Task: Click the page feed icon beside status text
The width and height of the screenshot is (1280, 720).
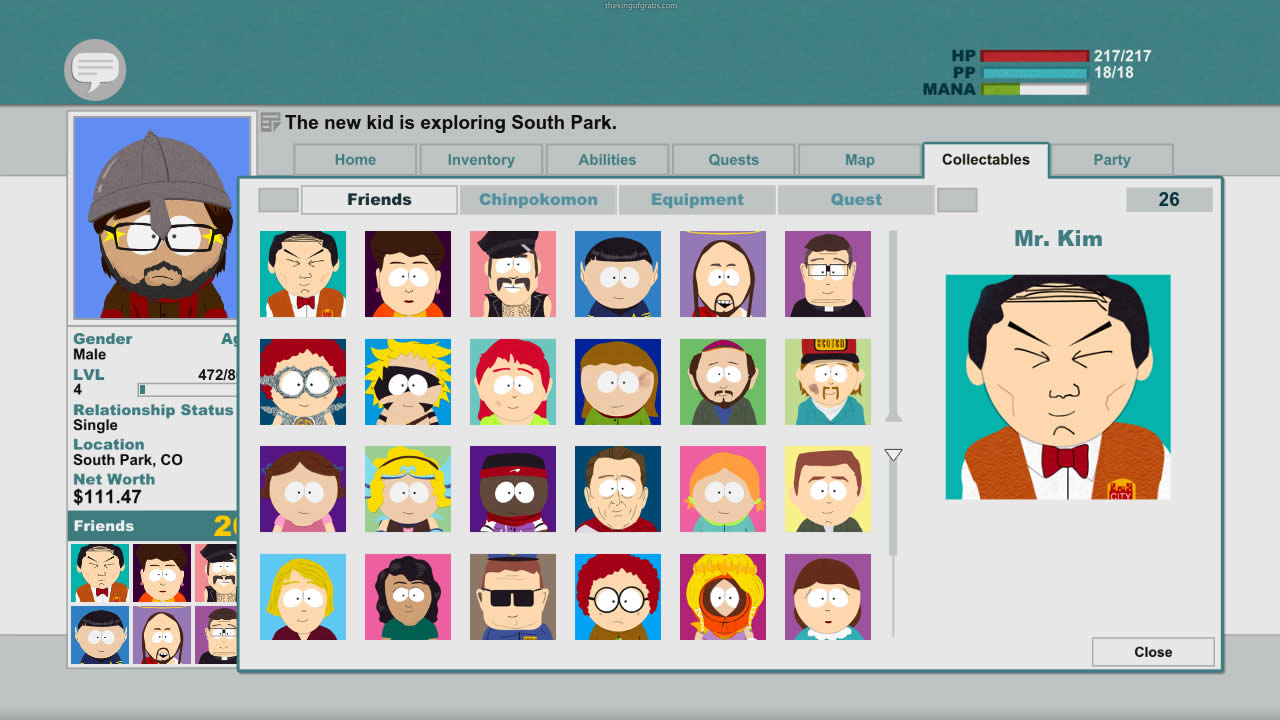Action: (x=270, y=123)
